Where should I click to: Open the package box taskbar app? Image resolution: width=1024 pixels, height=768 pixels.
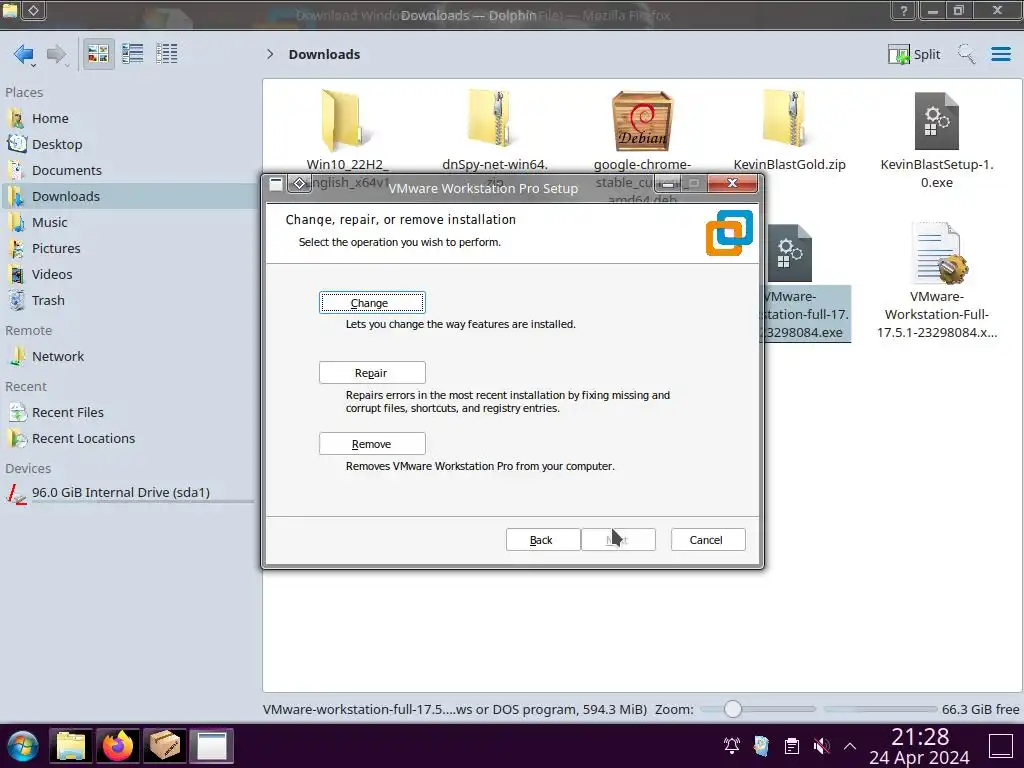point(165,746)
